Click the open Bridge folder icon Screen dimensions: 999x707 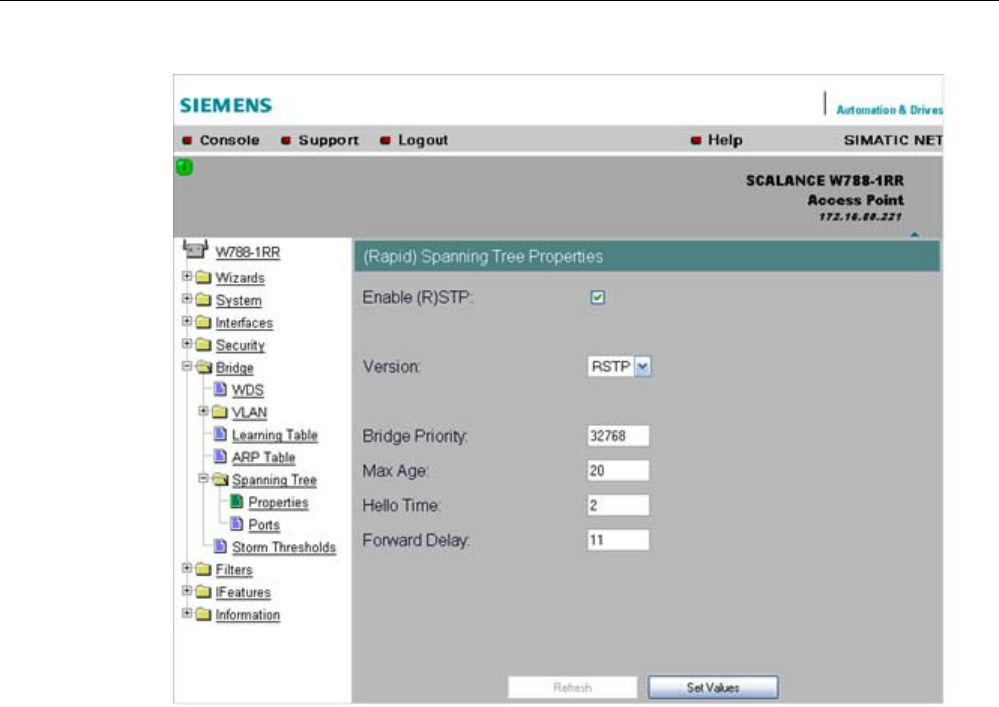[x=204, y=367]
